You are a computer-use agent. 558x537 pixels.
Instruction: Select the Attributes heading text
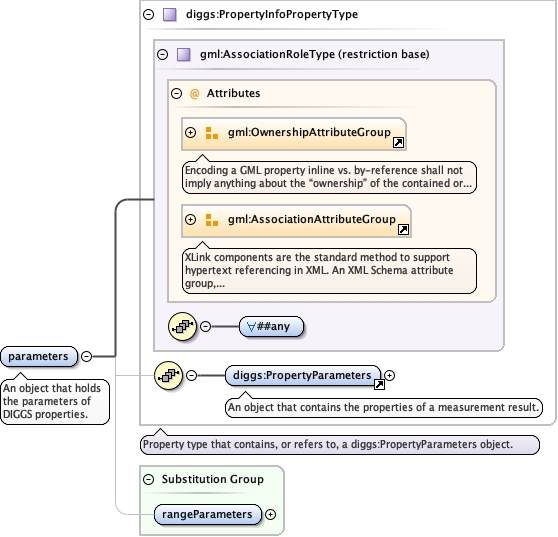233,93
